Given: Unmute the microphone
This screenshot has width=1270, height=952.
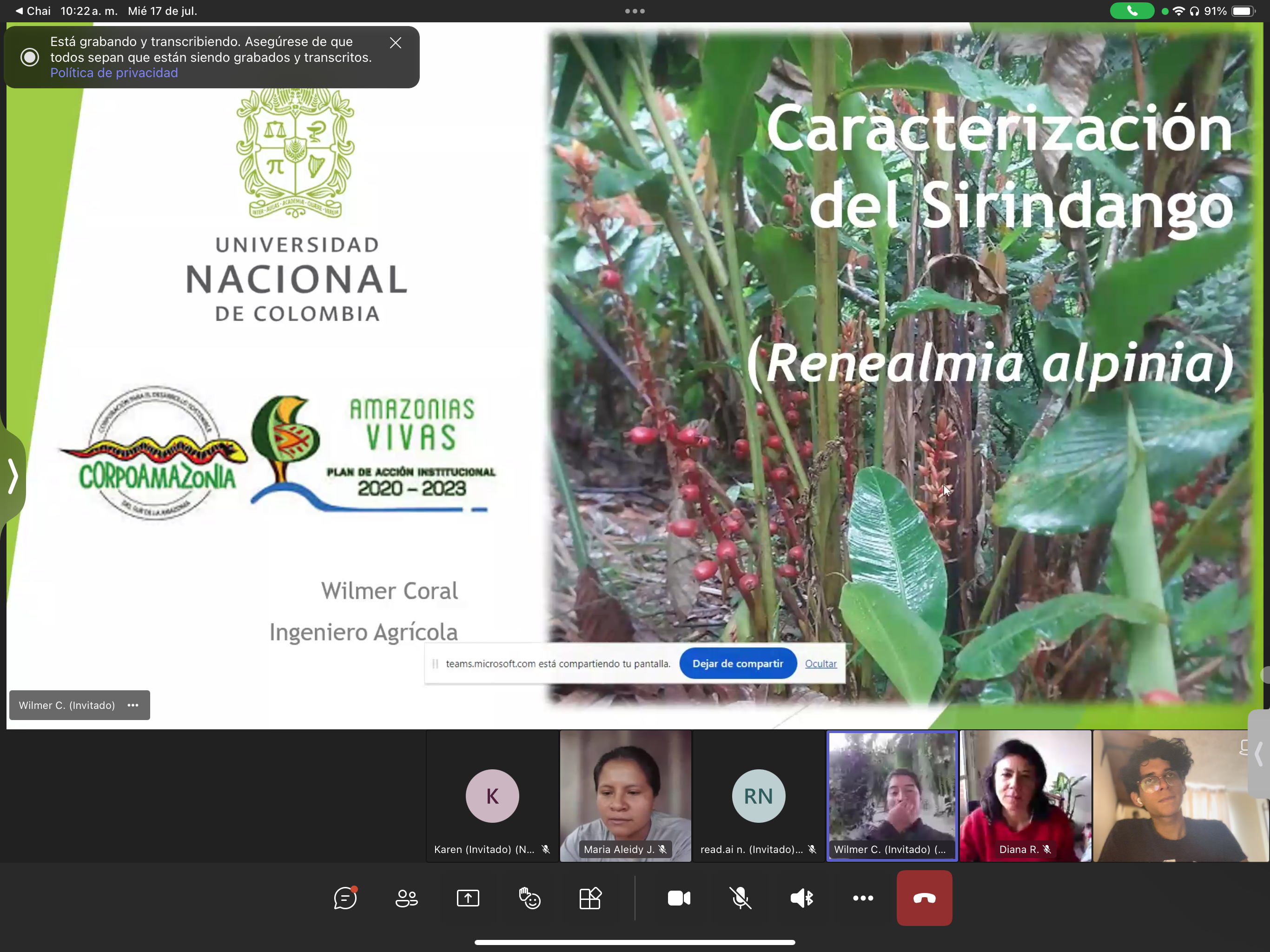Looking at the screenshot, I should (x=740, y=898).
